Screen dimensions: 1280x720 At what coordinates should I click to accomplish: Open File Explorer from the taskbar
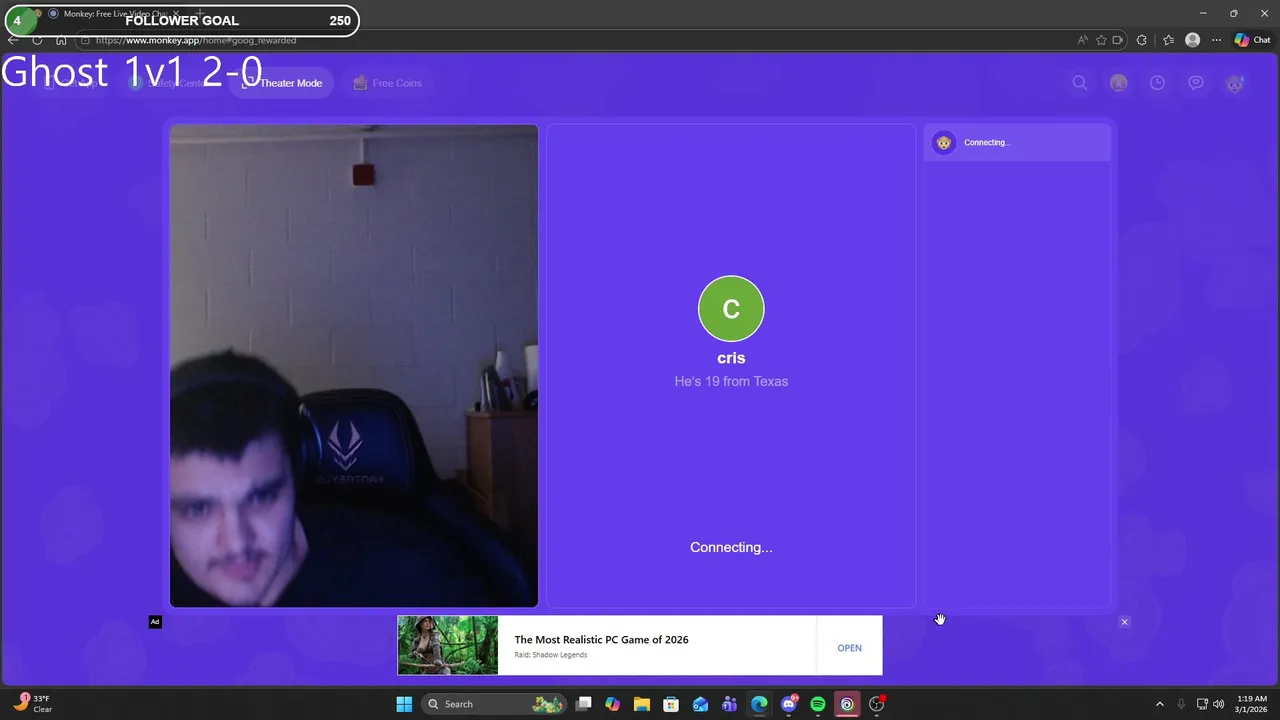click(x=642, y=704)
